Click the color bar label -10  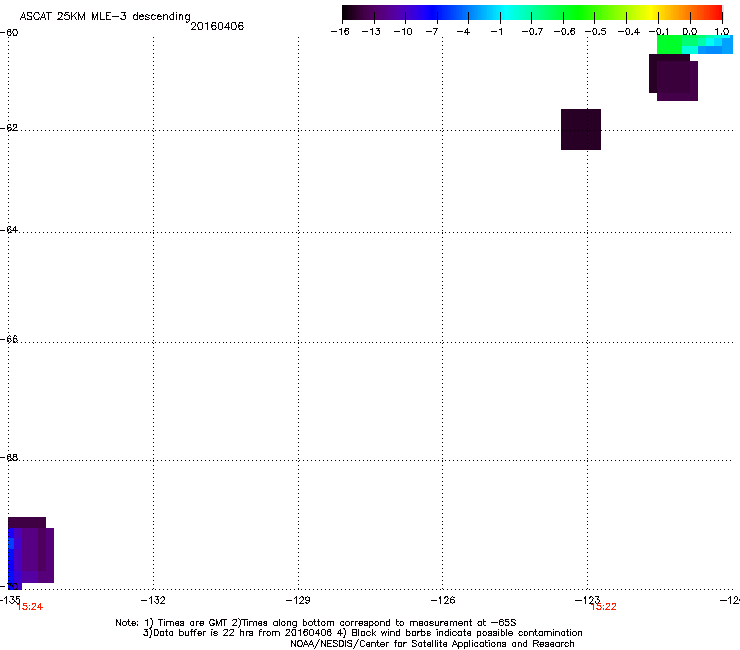[403, 32]
